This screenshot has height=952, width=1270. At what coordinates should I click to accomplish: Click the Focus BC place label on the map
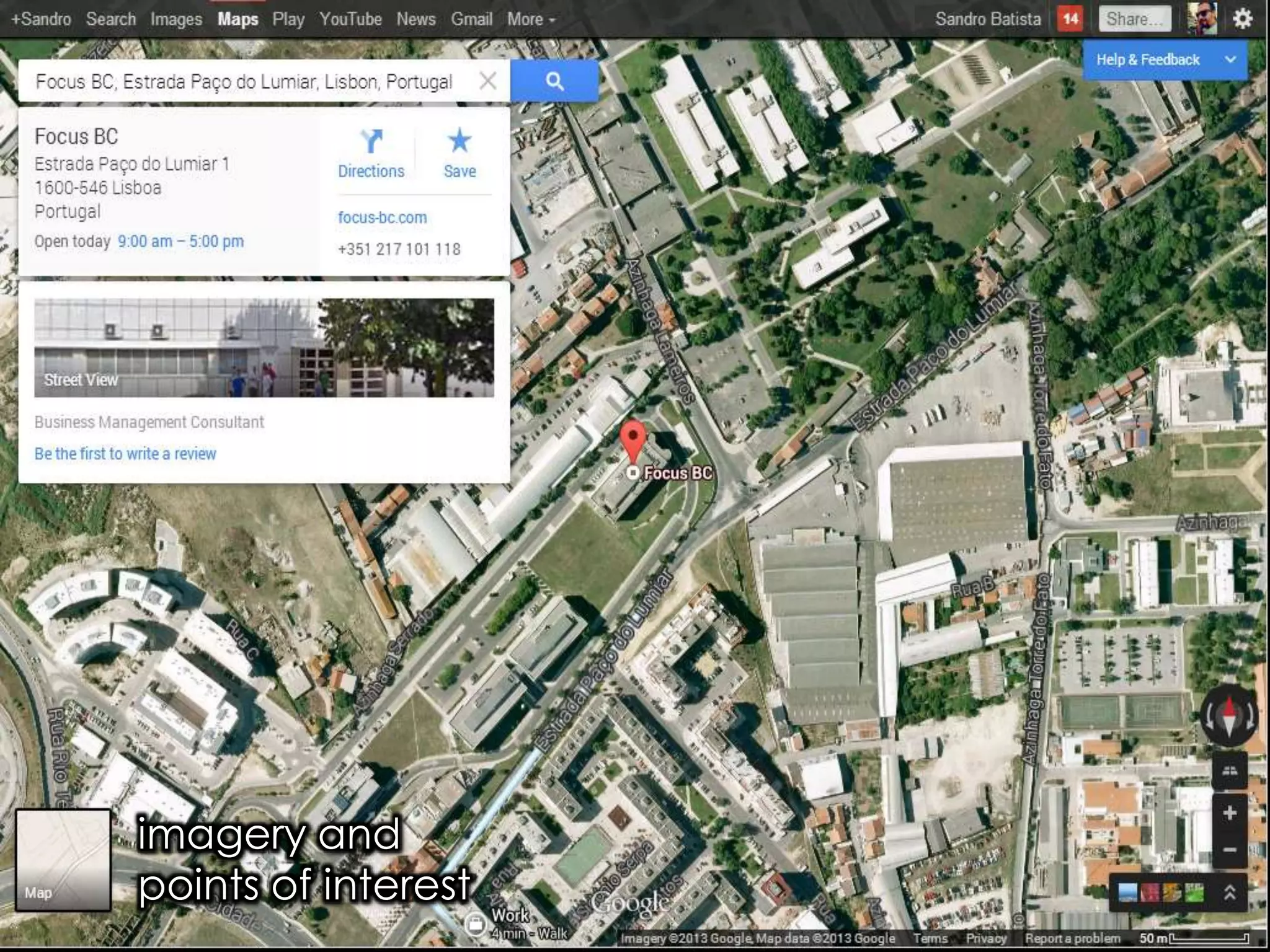click(x=678, y=474)
